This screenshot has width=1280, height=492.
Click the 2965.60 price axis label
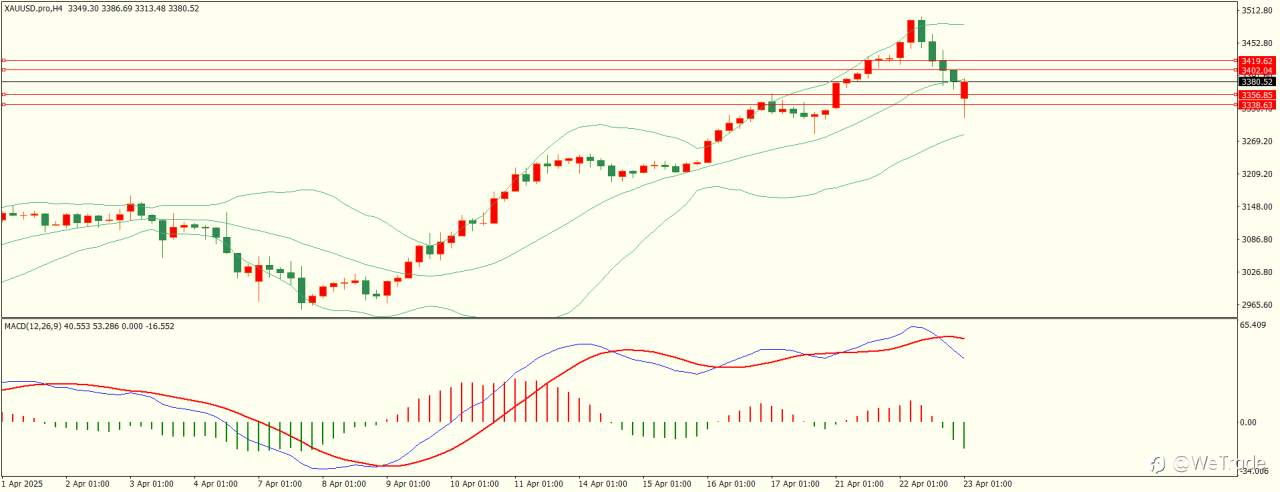1256,305
